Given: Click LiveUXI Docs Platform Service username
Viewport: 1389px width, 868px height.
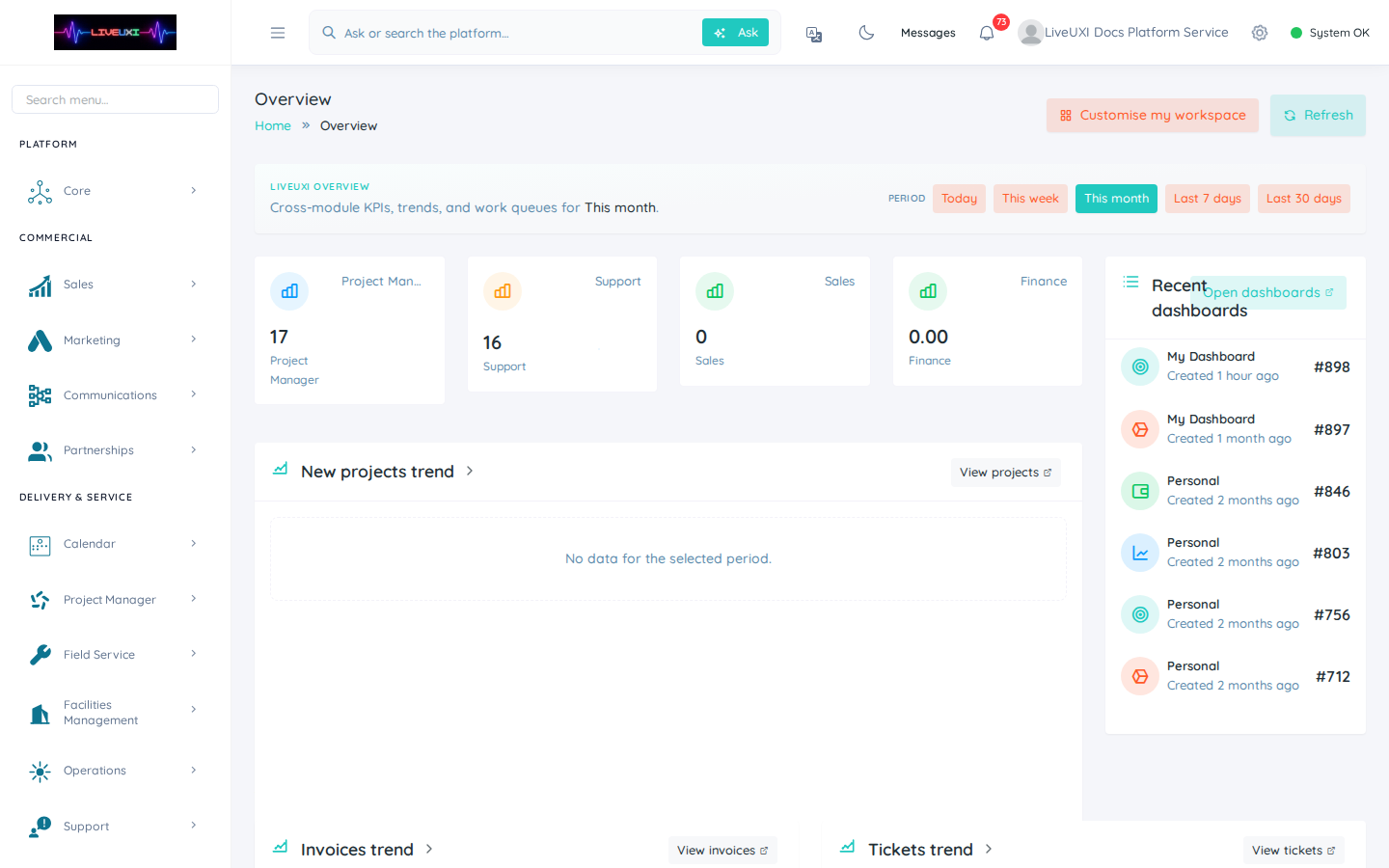Looking at the screenshot, I should click(1136, 33).
